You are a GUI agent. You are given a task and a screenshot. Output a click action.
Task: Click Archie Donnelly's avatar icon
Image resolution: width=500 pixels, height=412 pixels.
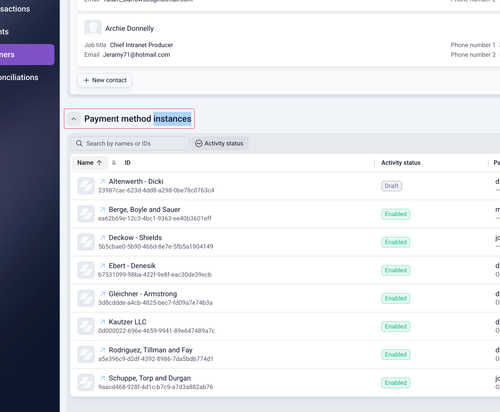pos(93,28)
